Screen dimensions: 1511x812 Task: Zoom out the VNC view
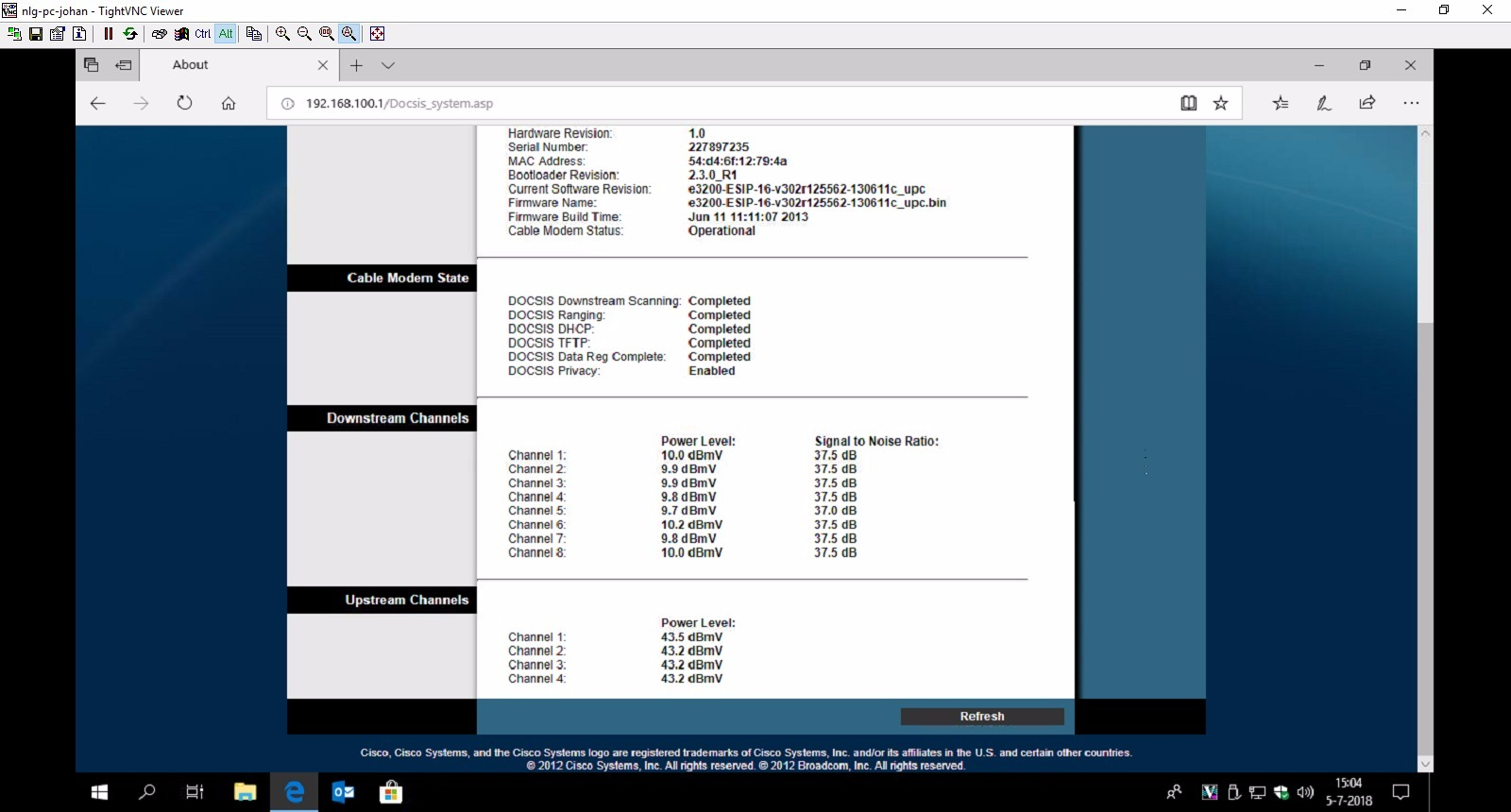(x=304, y=34)
